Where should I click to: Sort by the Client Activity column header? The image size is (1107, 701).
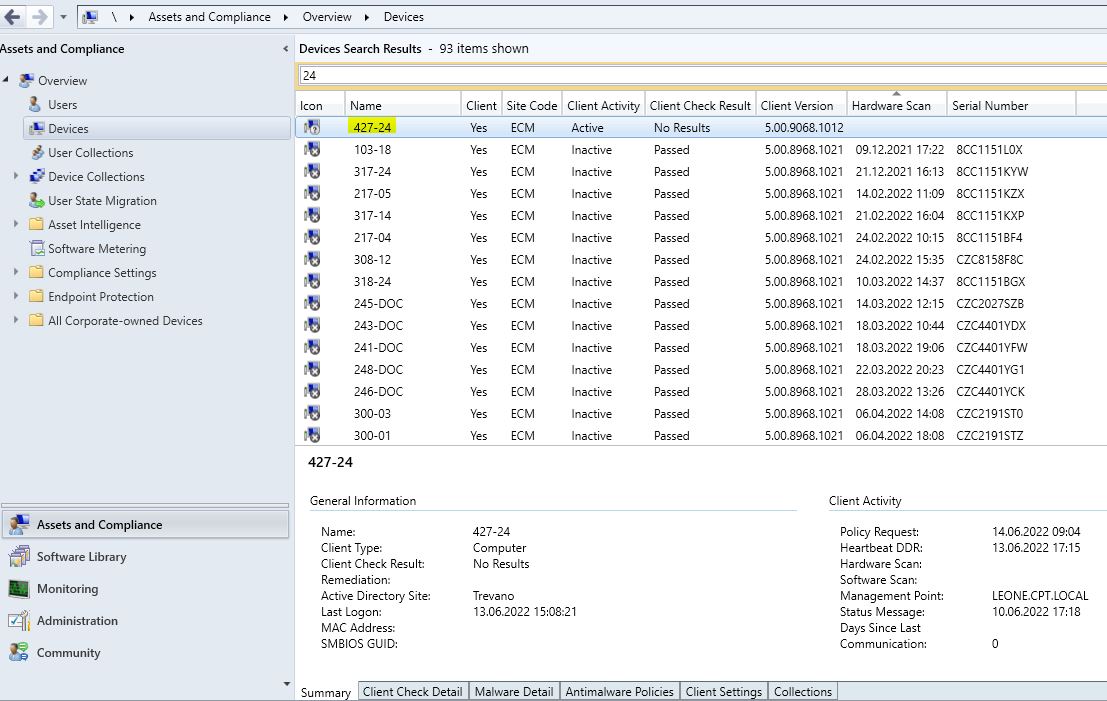tap(603, 105)
